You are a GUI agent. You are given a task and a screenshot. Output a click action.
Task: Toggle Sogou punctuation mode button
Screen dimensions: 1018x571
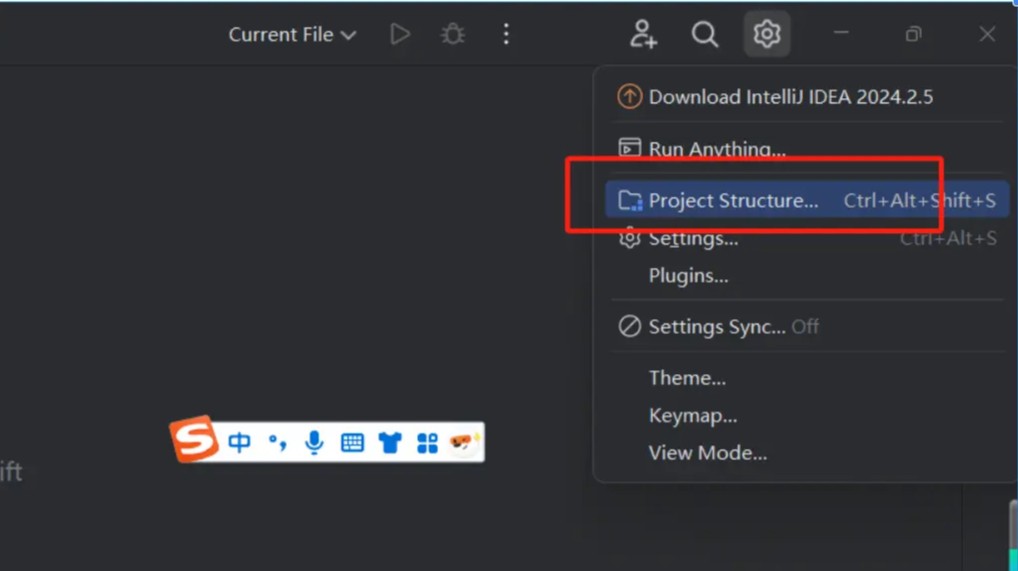277,442
